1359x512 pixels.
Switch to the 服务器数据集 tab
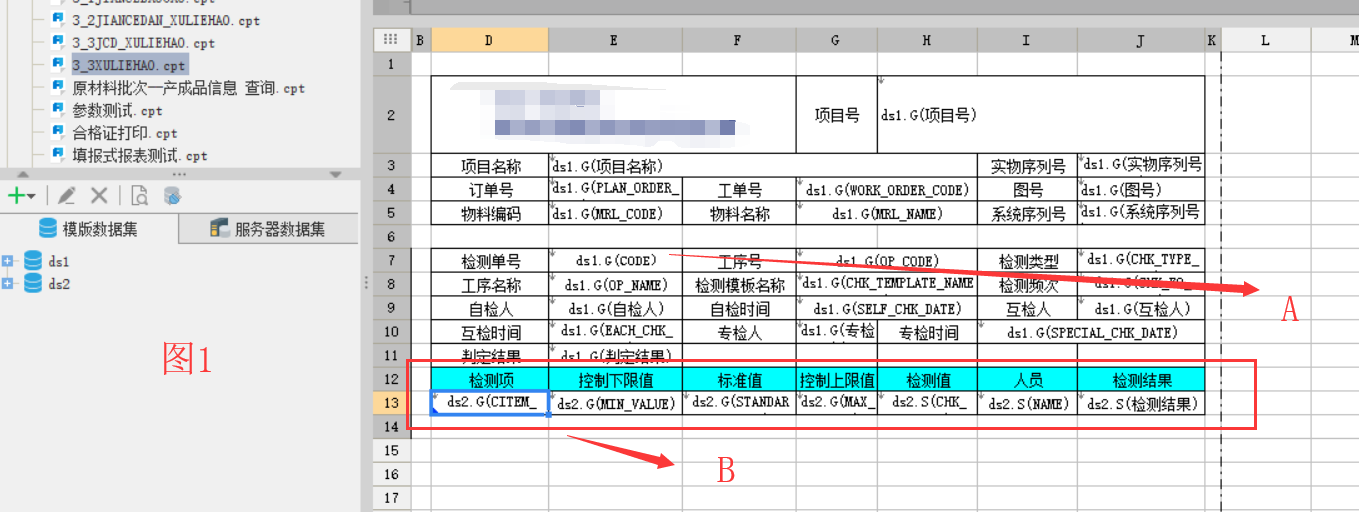coord(268,229)
